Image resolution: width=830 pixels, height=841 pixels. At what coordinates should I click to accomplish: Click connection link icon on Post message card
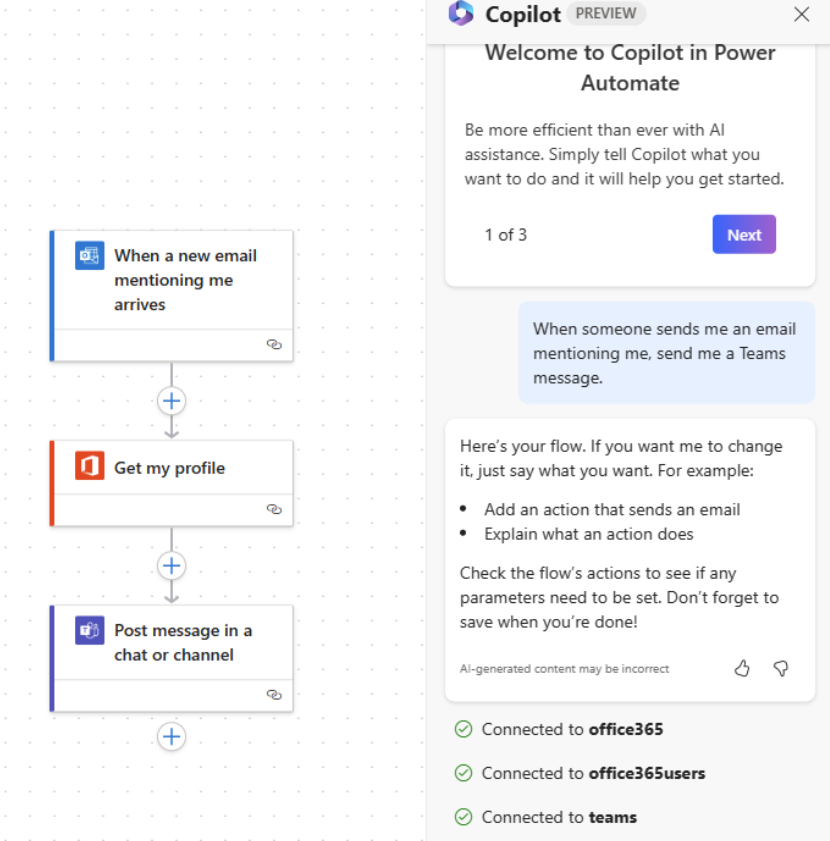pyautogui.click(x=274, y=694)
